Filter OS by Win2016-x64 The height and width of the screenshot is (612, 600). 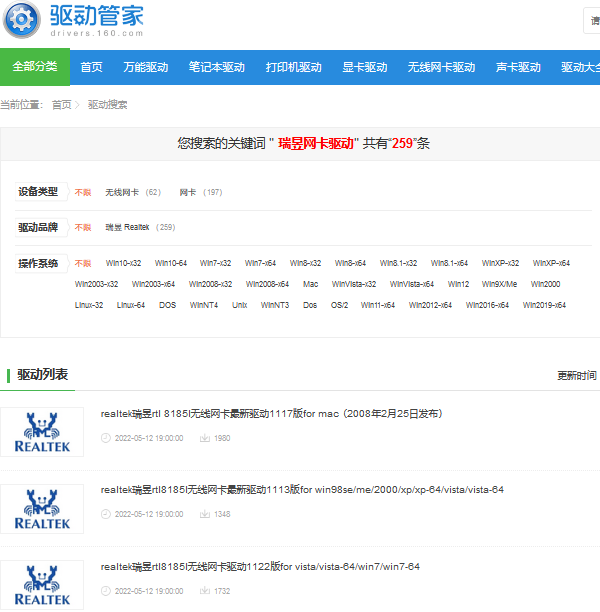(x=487, y=305)
